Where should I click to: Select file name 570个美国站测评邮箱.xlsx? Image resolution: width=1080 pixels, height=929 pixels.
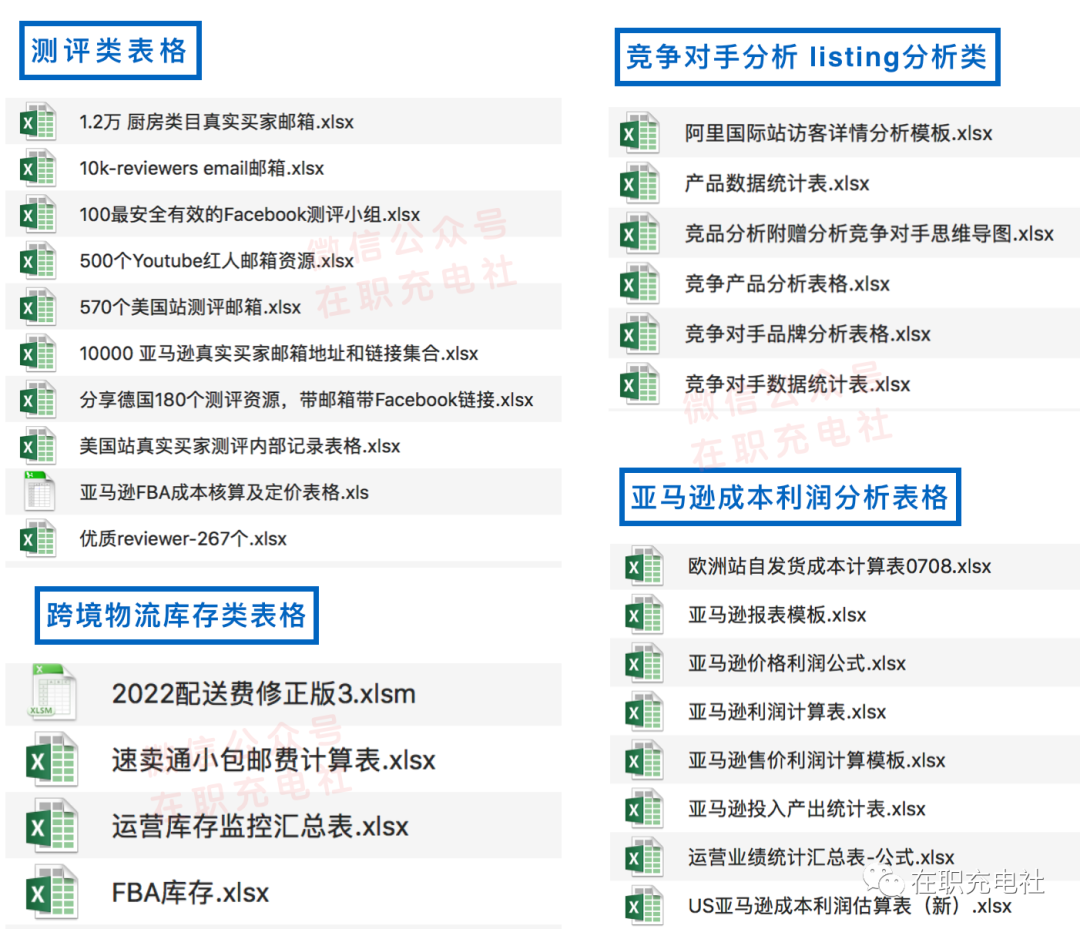pyautogui.click(x=190, y=307)
